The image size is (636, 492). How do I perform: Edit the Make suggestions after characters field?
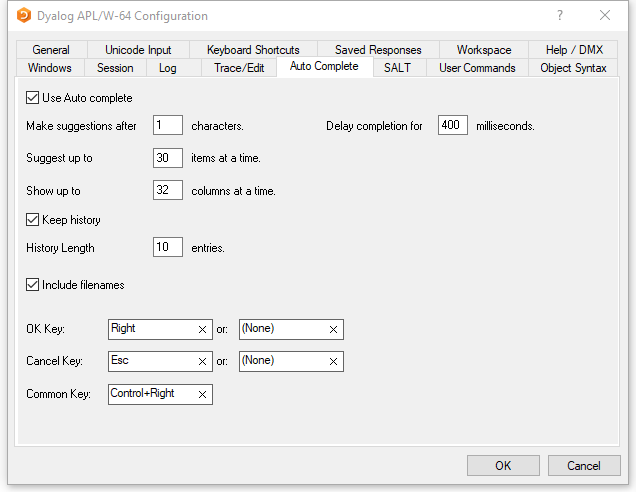168,125
